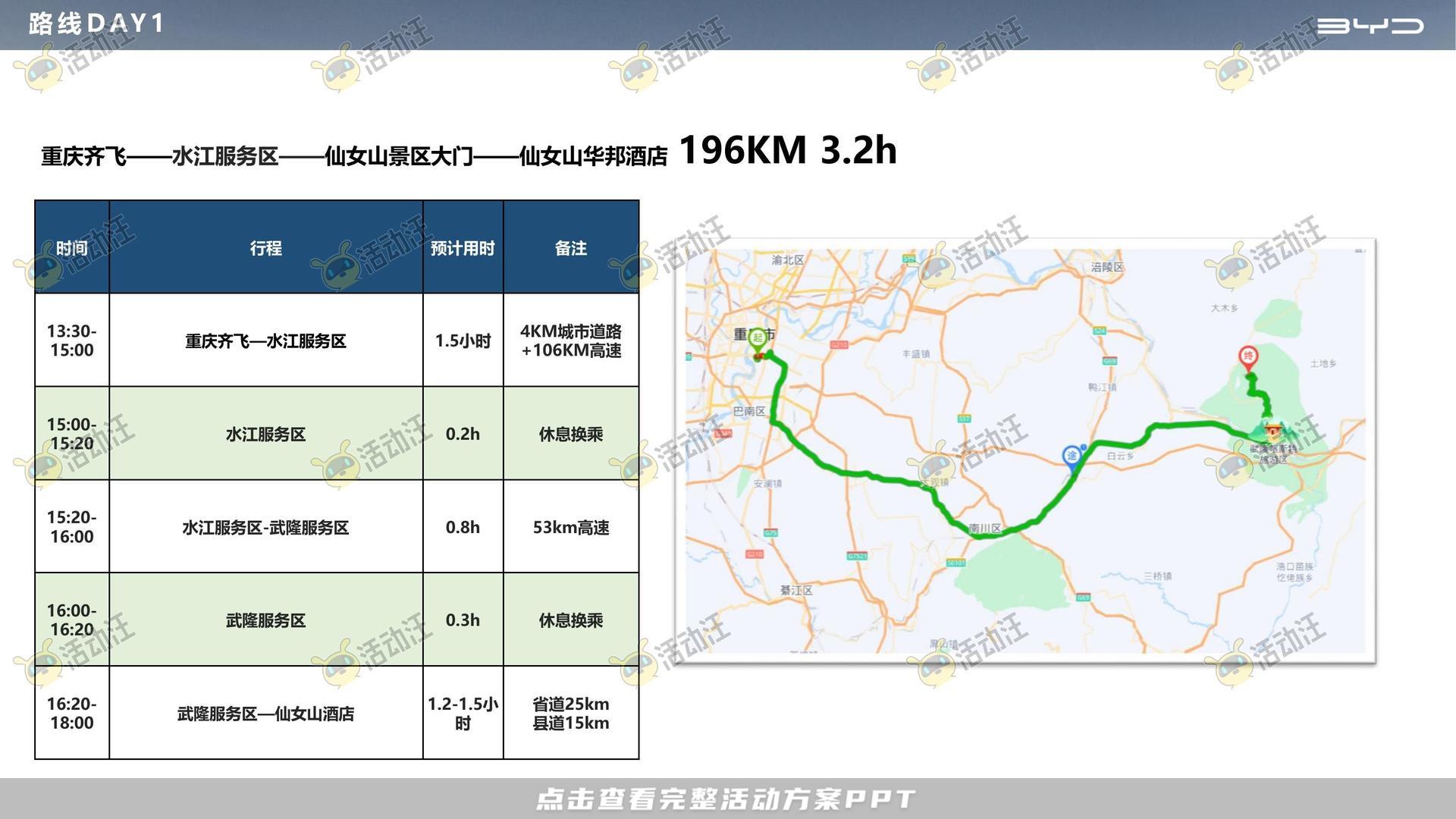
Task: Select the 15:00-15:20 time cell
Action: (x=72, y=434)
